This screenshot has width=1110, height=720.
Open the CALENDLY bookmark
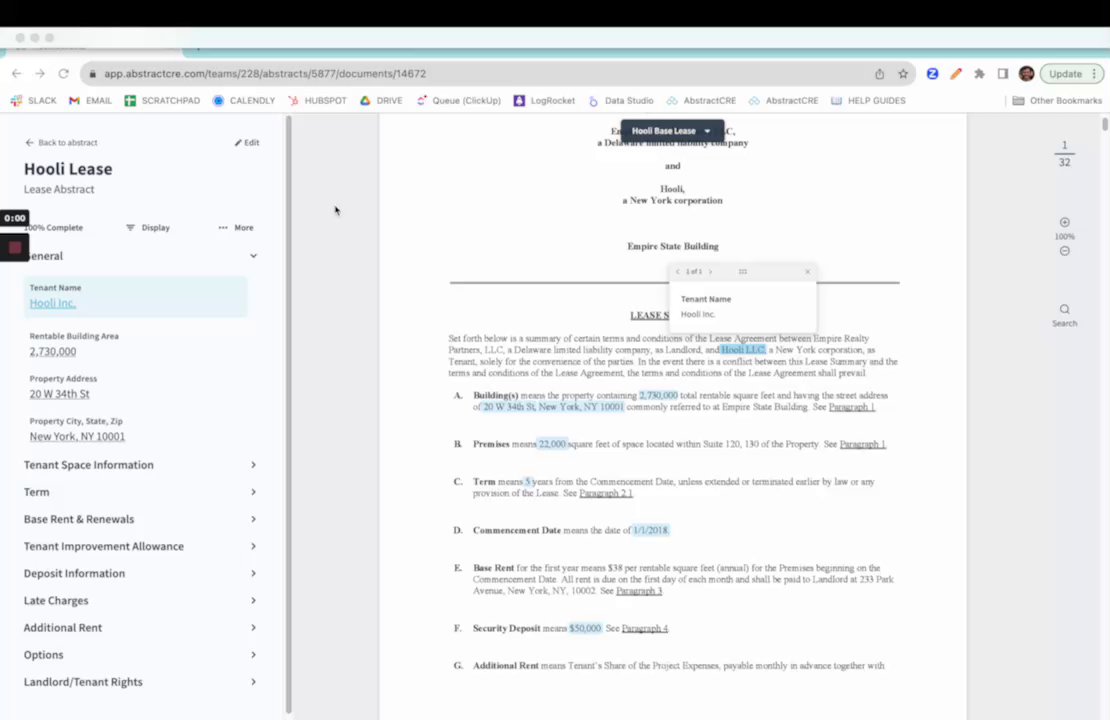244,101
